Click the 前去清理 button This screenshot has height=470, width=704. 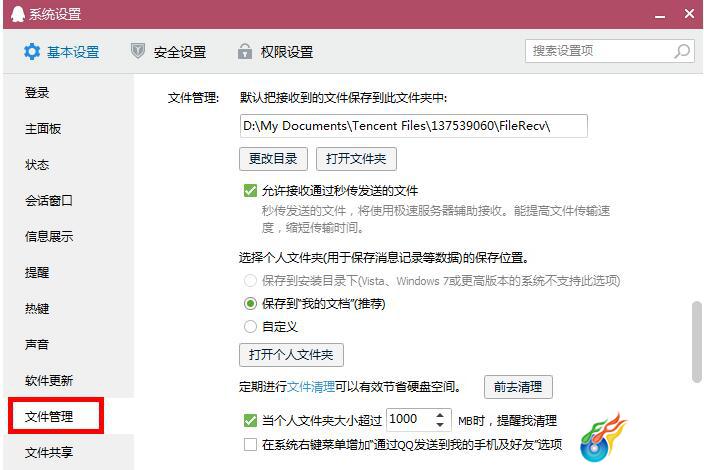[518, 387]
